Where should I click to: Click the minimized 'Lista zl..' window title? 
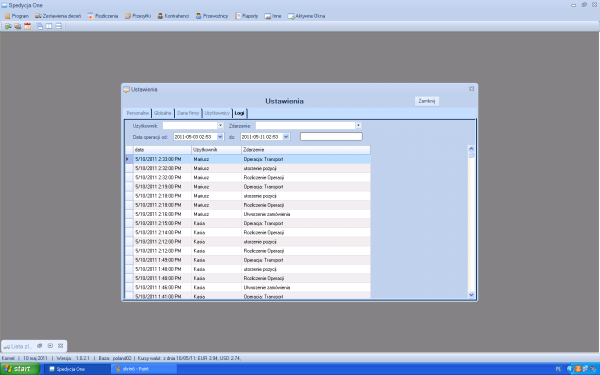(x=21, y=346)
